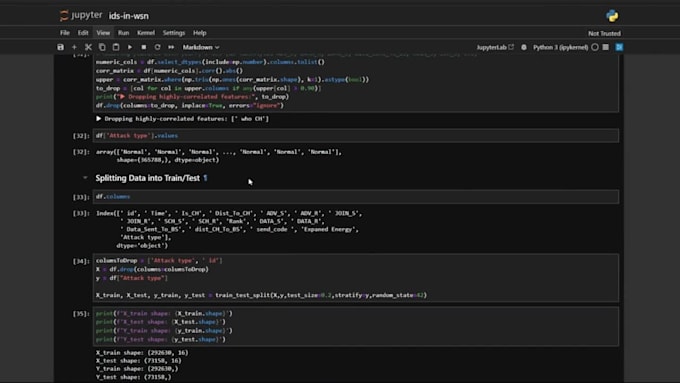Click the save notebook icon

coord(60,47)
